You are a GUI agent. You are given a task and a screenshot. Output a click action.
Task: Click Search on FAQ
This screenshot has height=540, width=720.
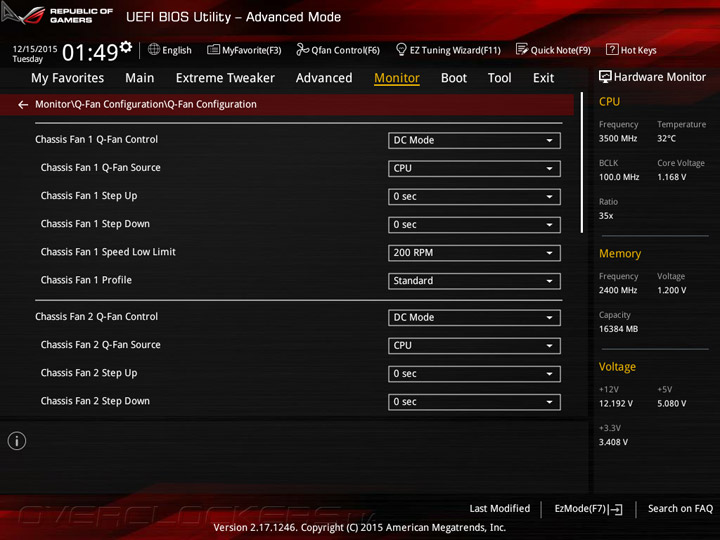pos(680,508)
